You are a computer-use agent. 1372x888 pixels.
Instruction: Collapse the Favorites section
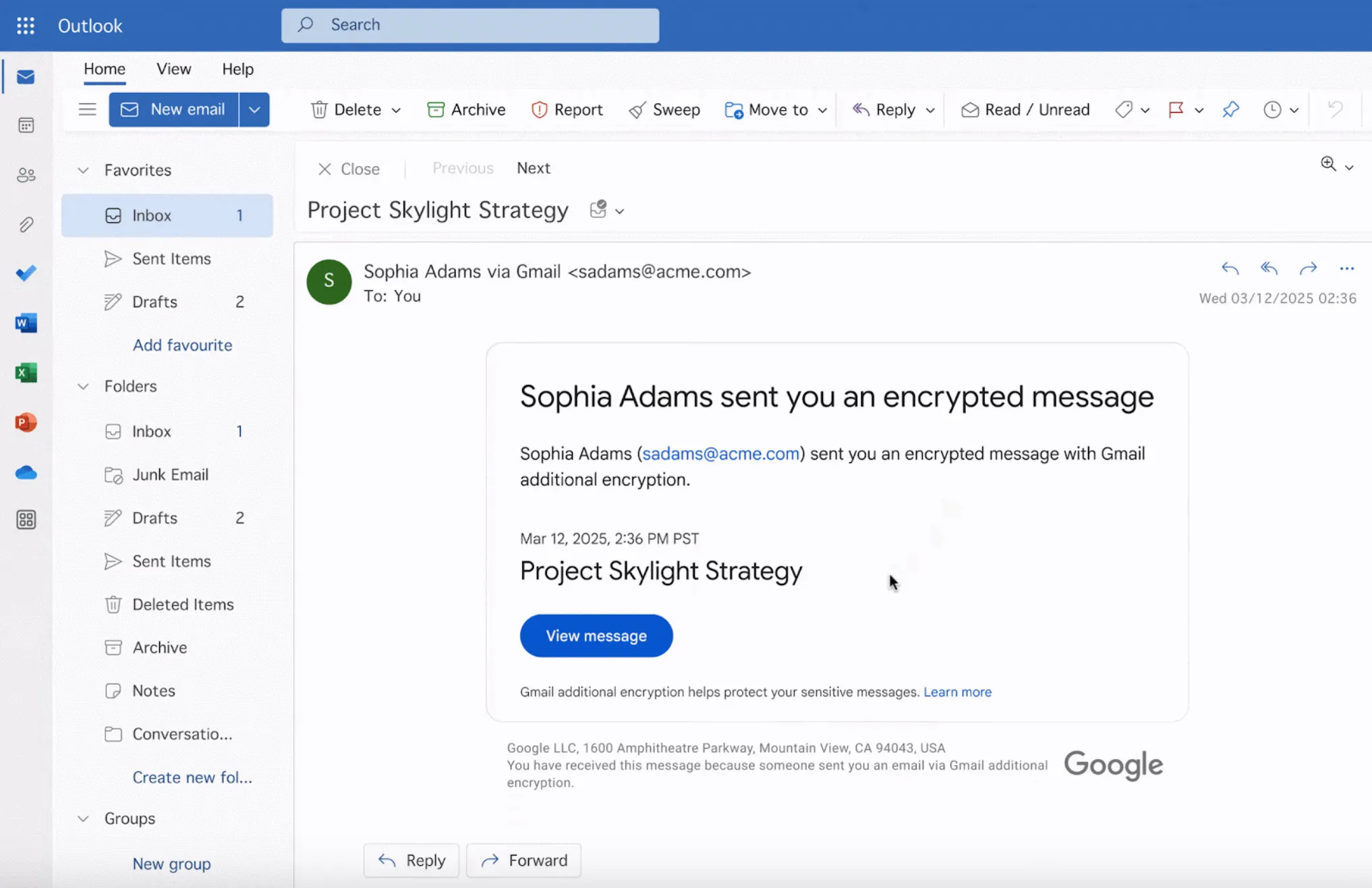[x=83, y=170]
